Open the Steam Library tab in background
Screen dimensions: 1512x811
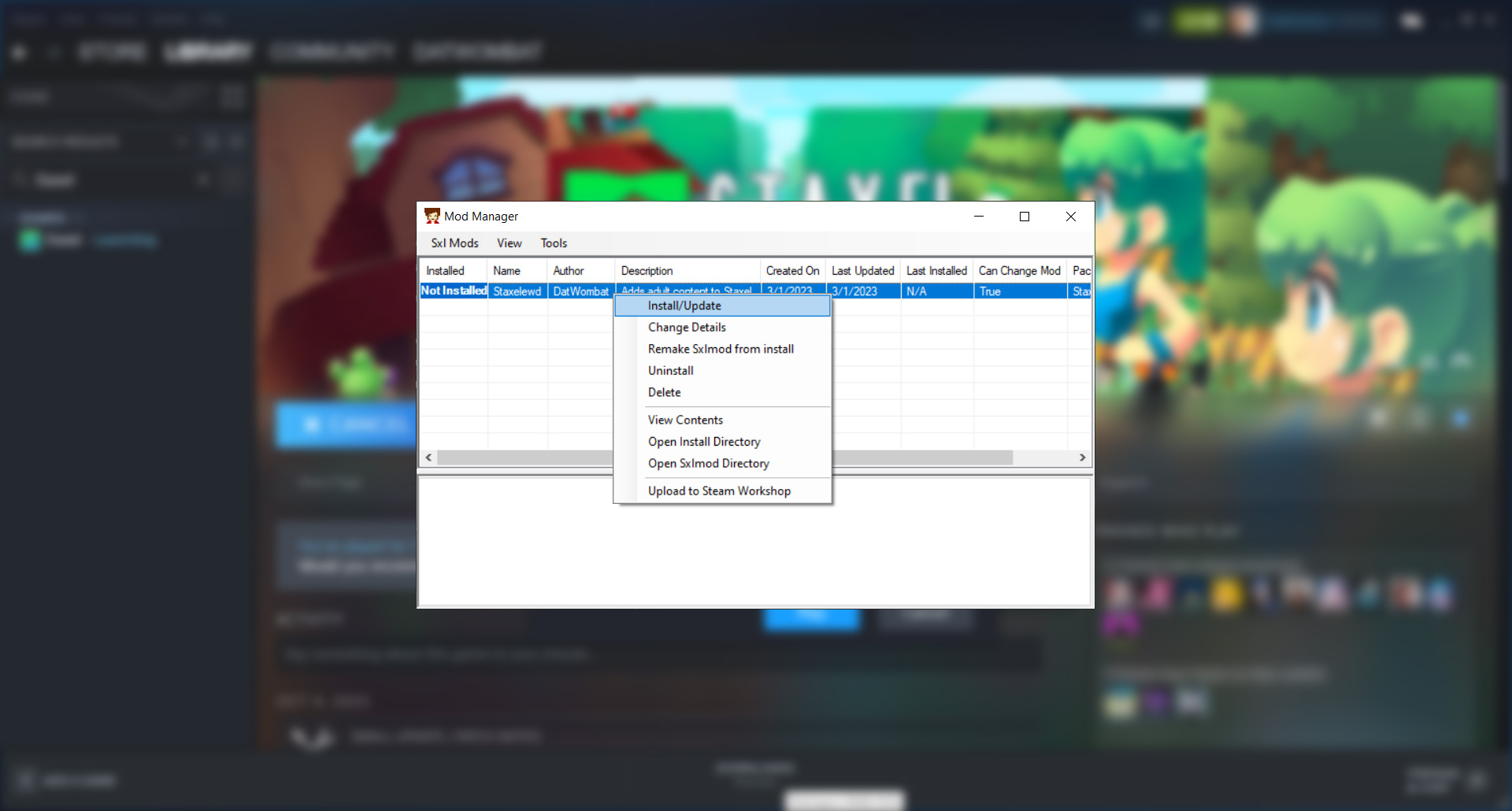click(208, 52)
